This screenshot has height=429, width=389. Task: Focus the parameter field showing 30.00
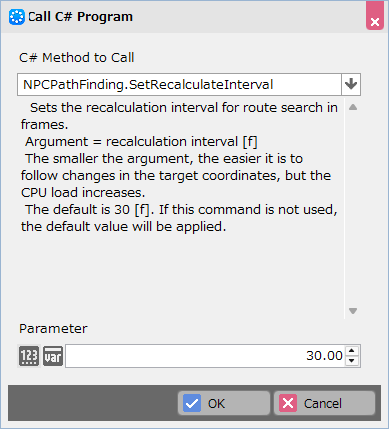205,356
